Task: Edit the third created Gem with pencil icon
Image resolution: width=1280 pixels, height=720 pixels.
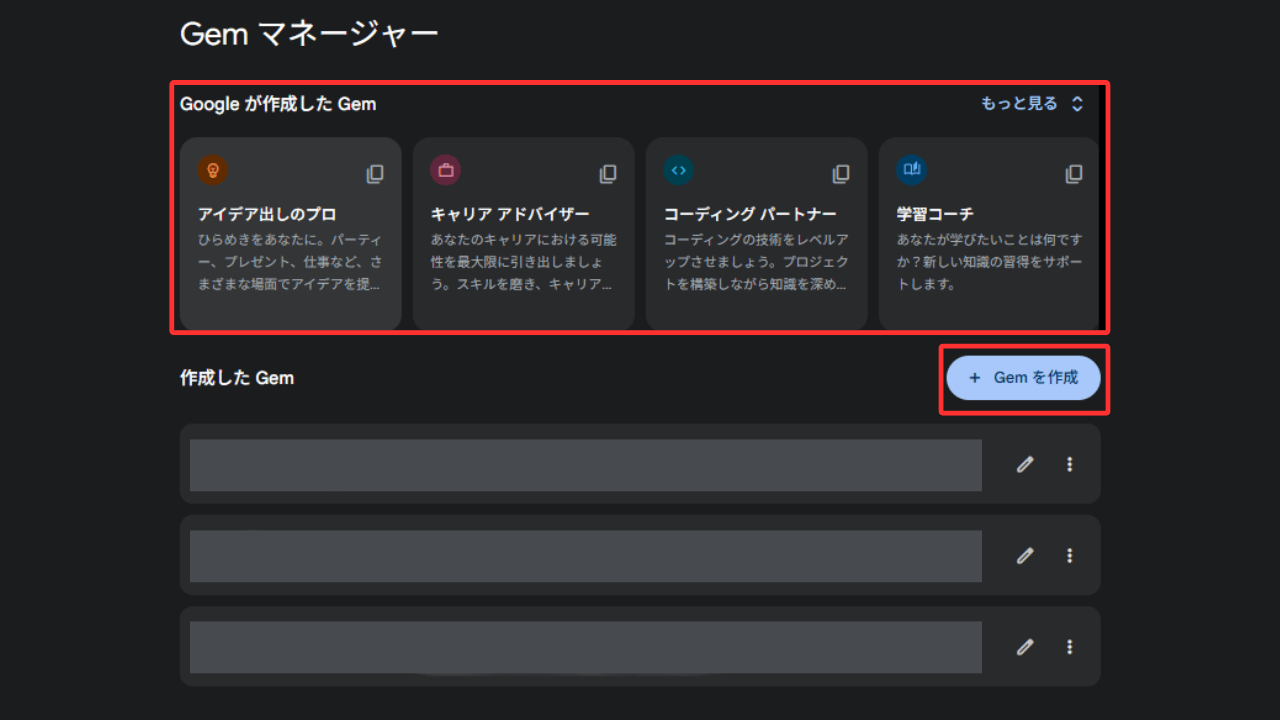Action: click(x=1024, y=647)
